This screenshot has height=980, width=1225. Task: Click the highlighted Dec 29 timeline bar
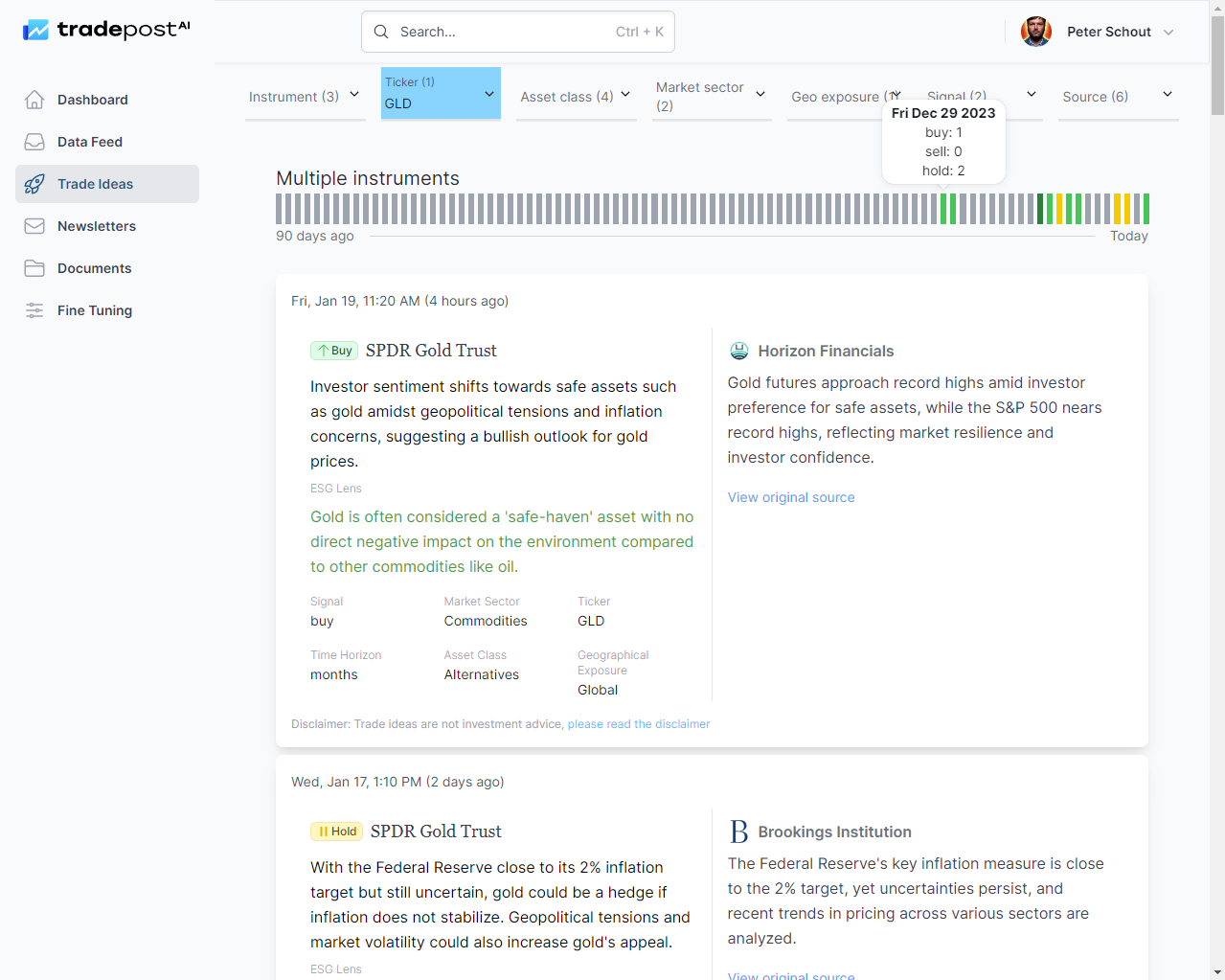943,206
